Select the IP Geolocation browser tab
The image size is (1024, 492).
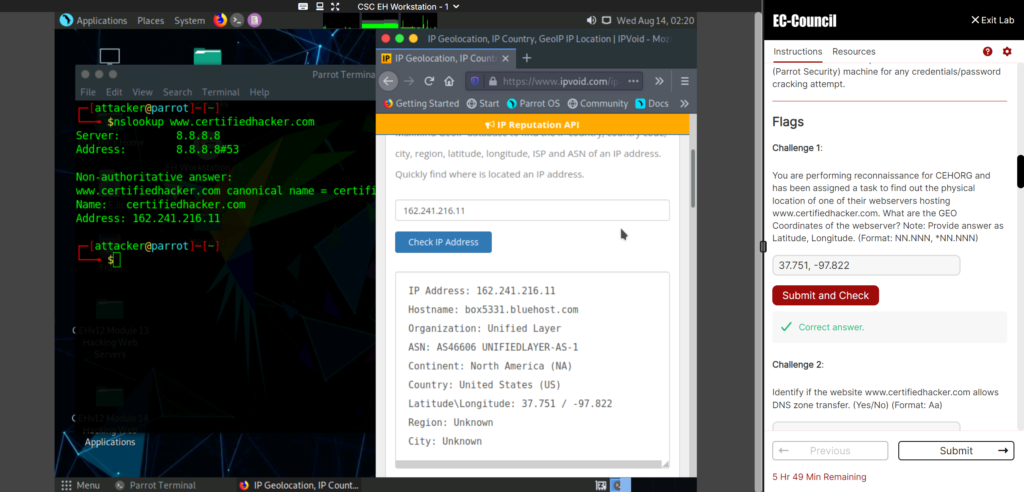pyautogui.click(x=446, y=58)
